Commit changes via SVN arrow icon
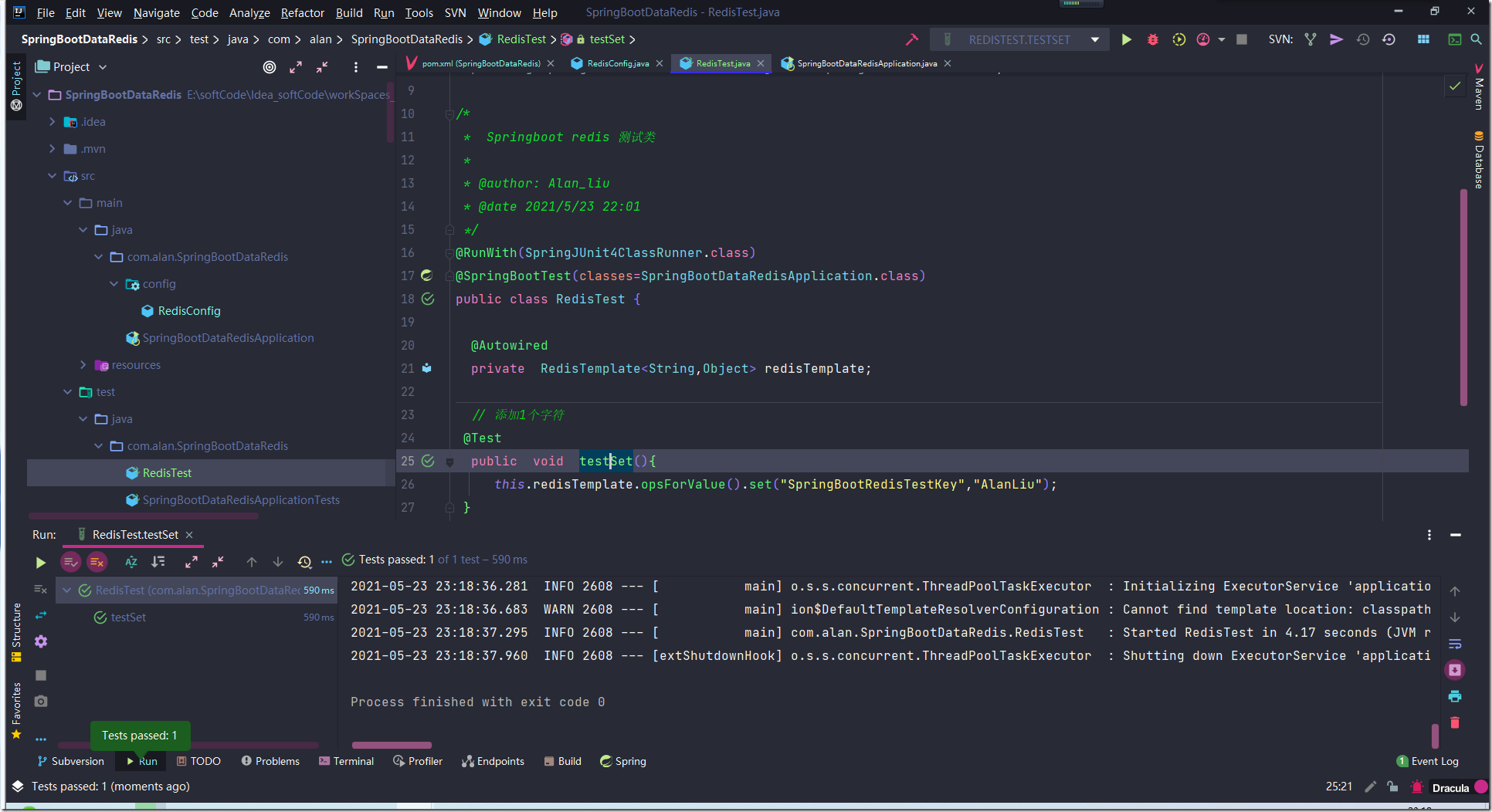The image size is (1492, 812). click(x=1336, y=39)
